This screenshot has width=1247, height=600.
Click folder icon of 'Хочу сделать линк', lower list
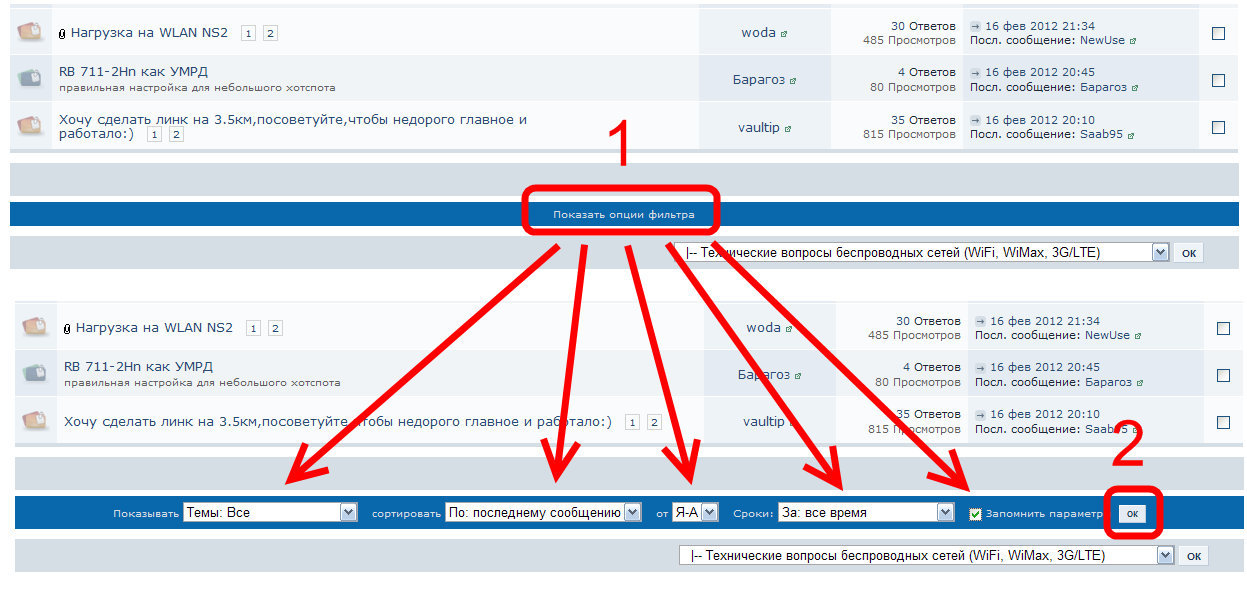(x=34, y=421)
